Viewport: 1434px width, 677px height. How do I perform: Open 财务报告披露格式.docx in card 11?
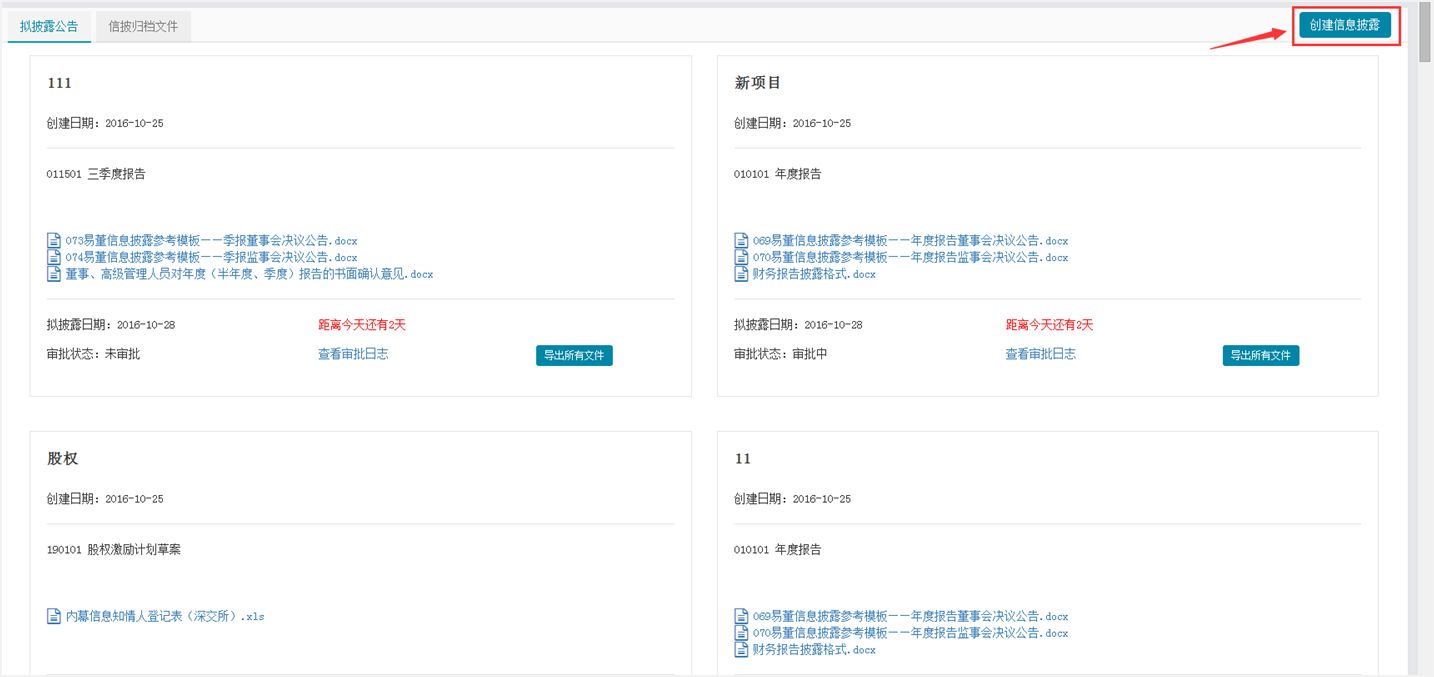814,650
